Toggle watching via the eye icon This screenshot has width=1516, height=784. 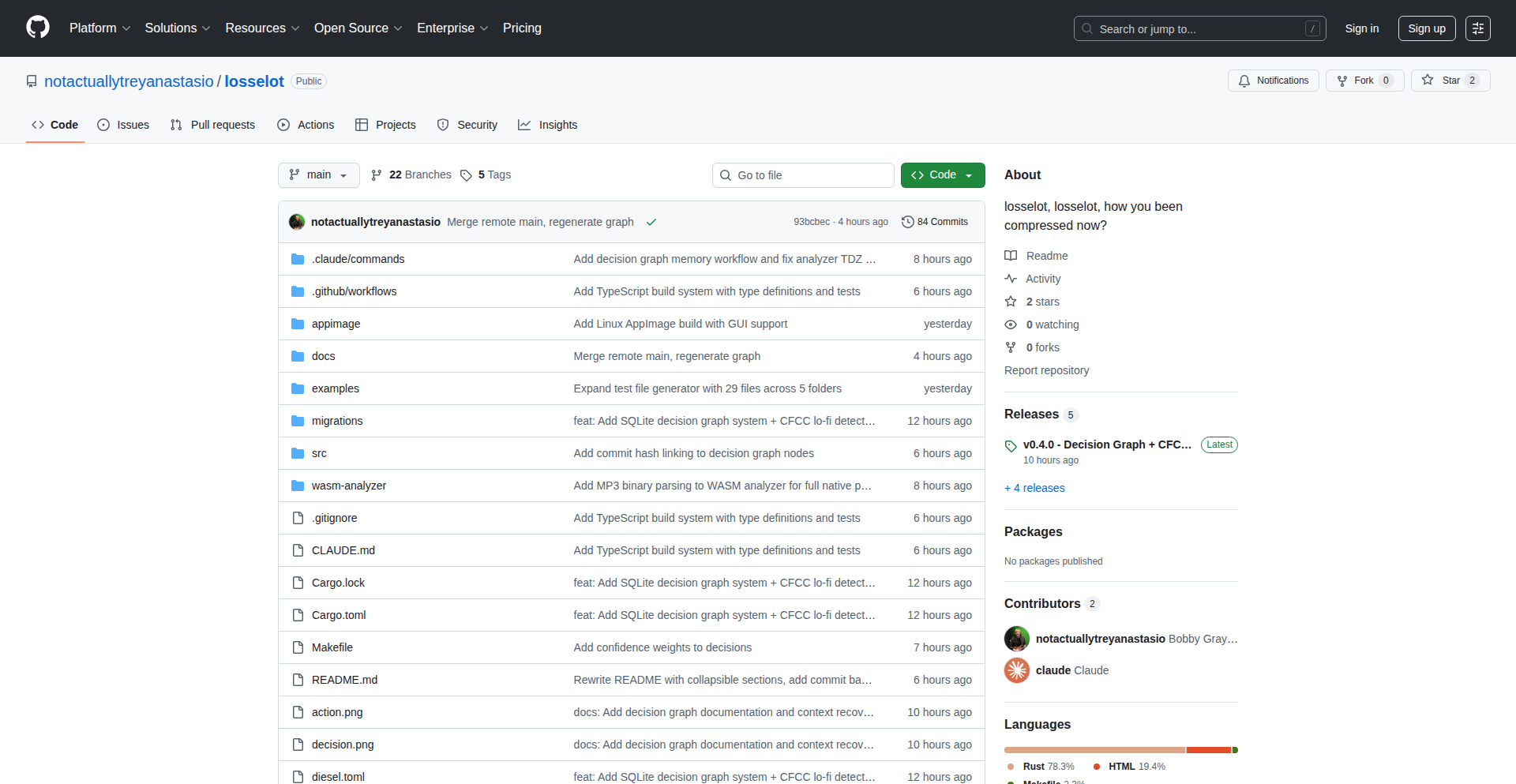coord(1011,324)
